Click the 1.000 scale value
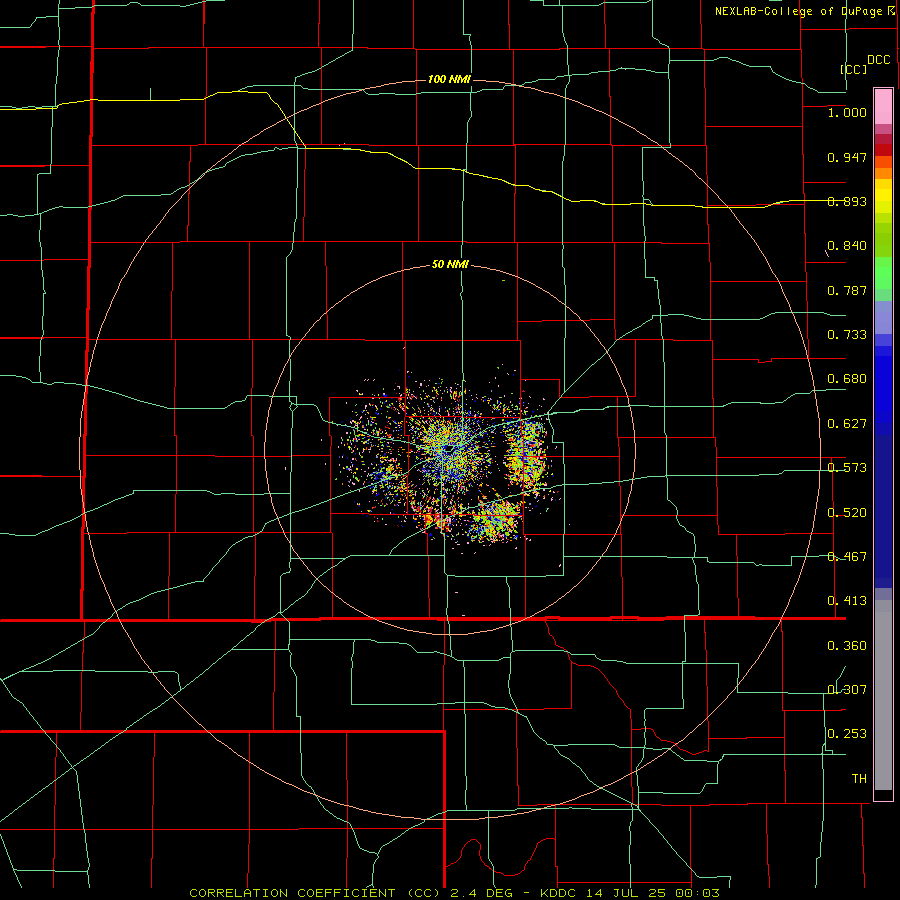Screen dimensions: 900x900 847,112
